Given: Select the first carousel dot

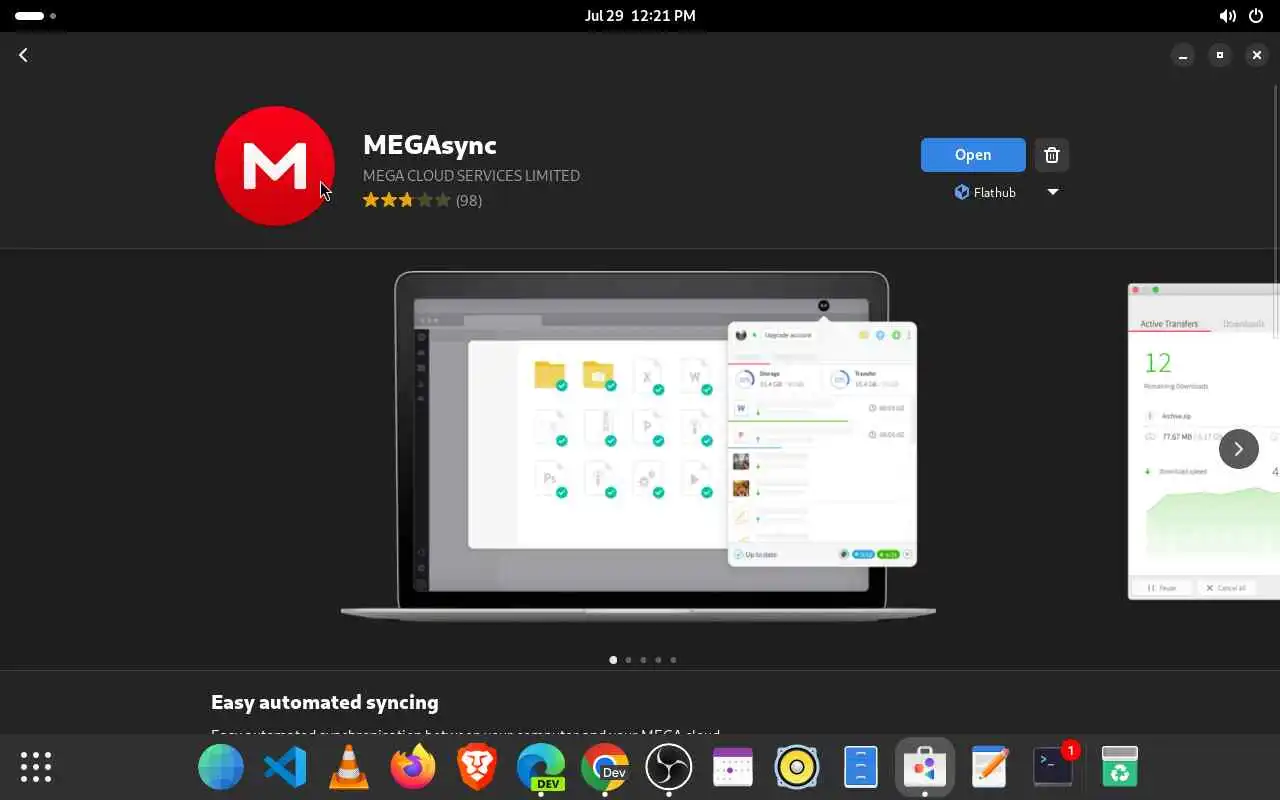Looking at the screenshot, I should click(613, 660).
